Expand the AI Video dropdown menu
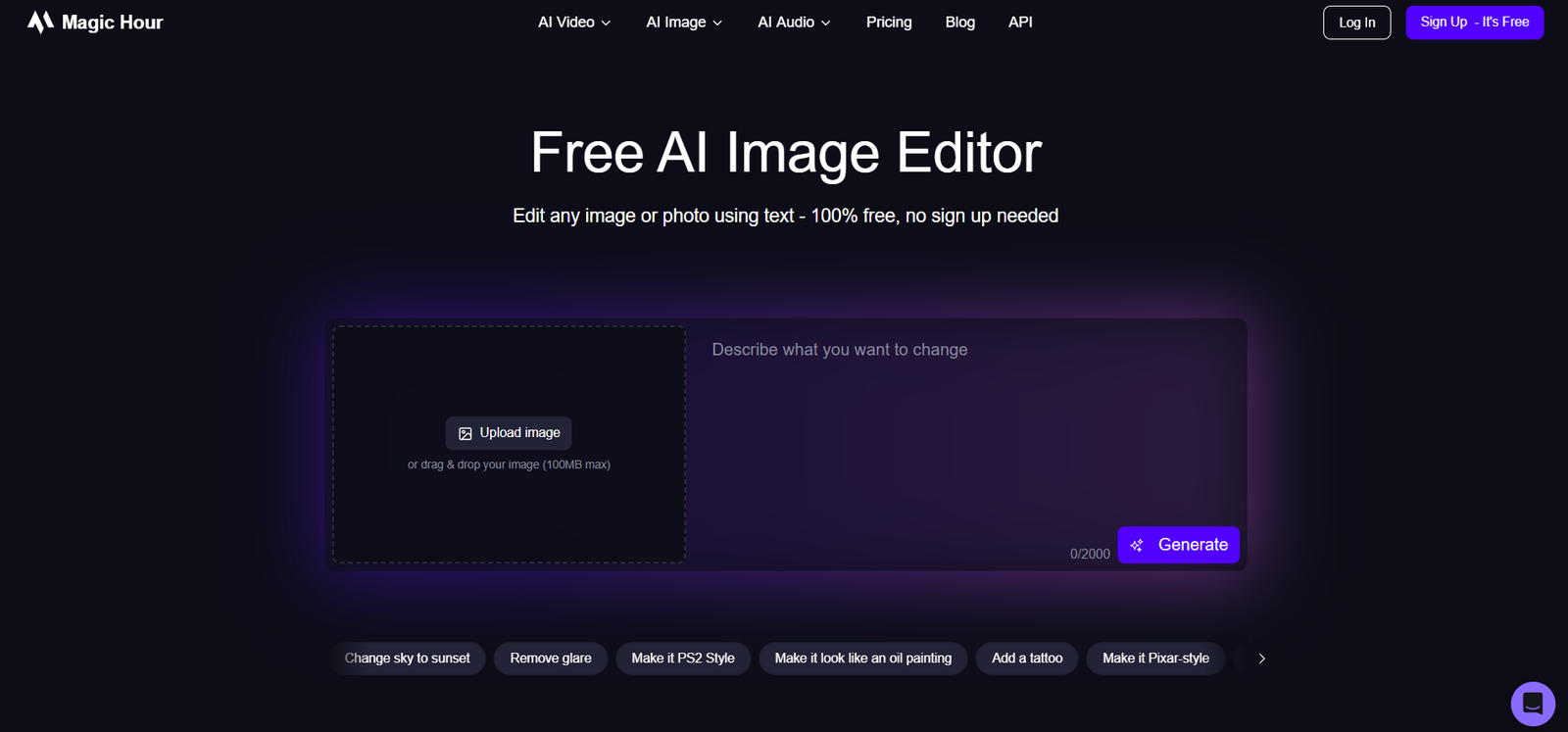 (574, 23)
